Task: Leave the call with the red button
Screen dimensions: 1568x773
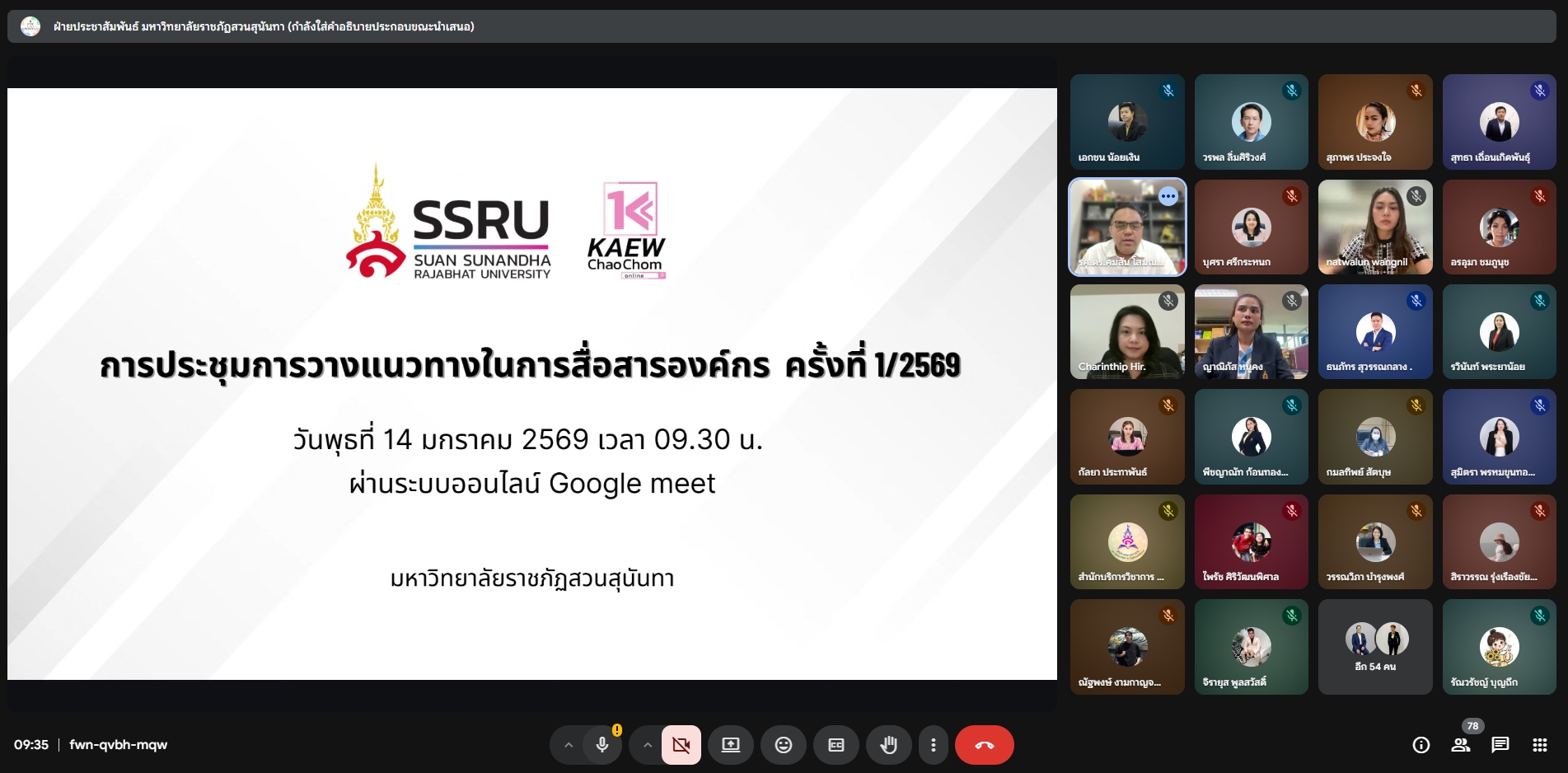Action: pos(984,745)
